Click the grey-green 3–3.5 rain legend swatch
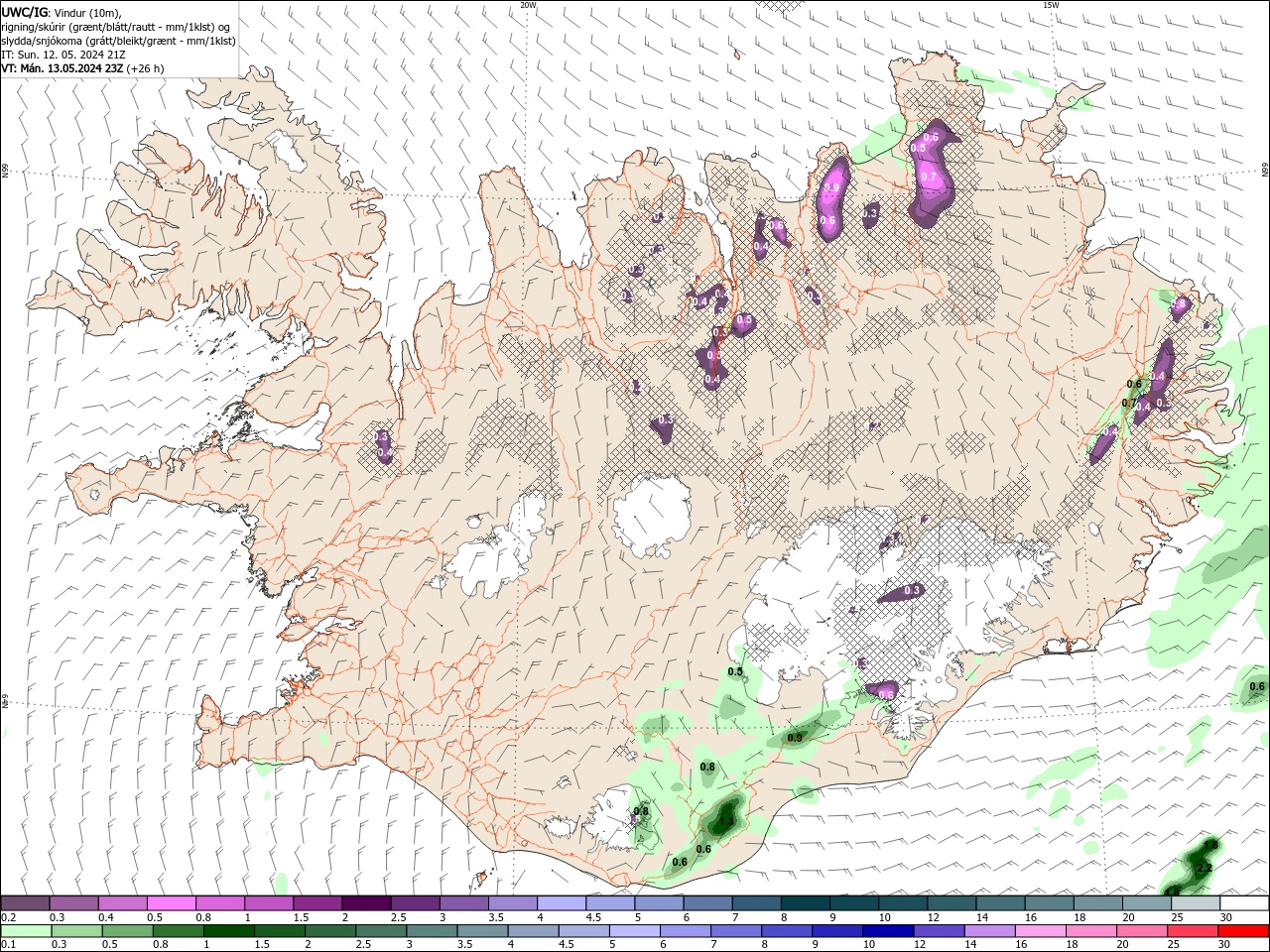 pyautogui.click(x=432, y=931)
